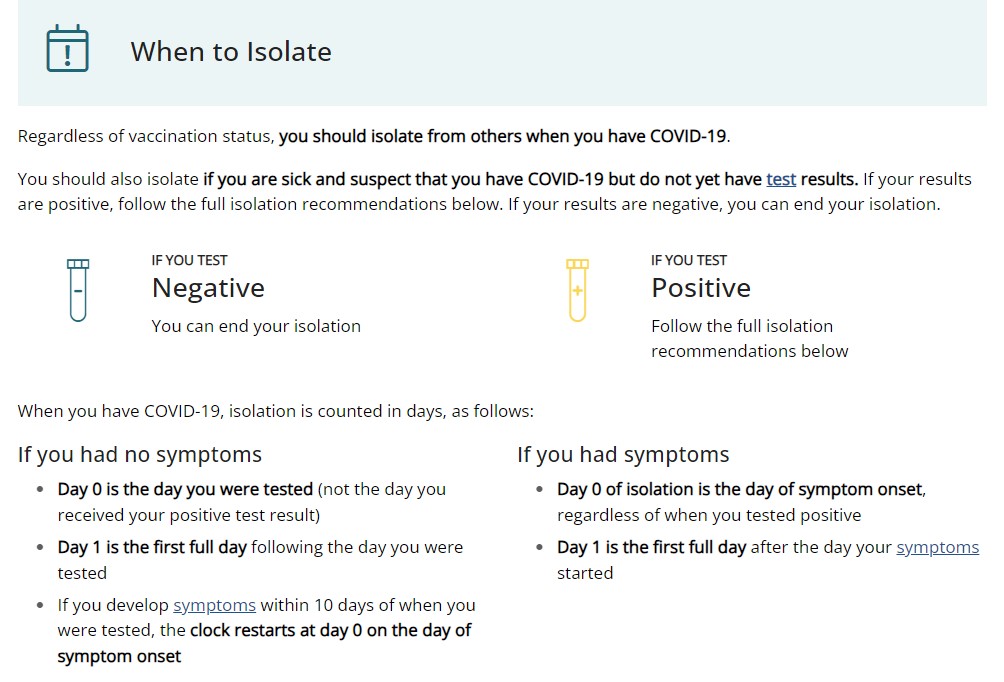Viewport: 1004px width, 682px height.
Task: Click the "You can end your isolation" text
Action: (x=256, y=326)
